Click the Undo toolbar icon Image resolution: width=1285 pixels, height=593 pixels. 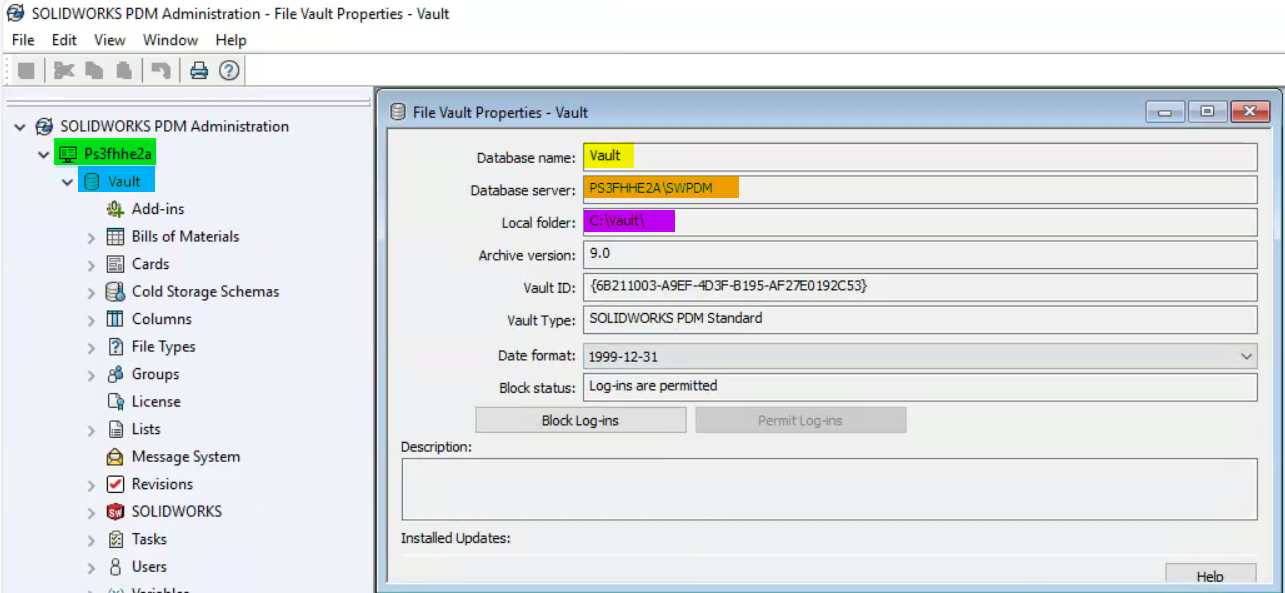coord(160,71)
